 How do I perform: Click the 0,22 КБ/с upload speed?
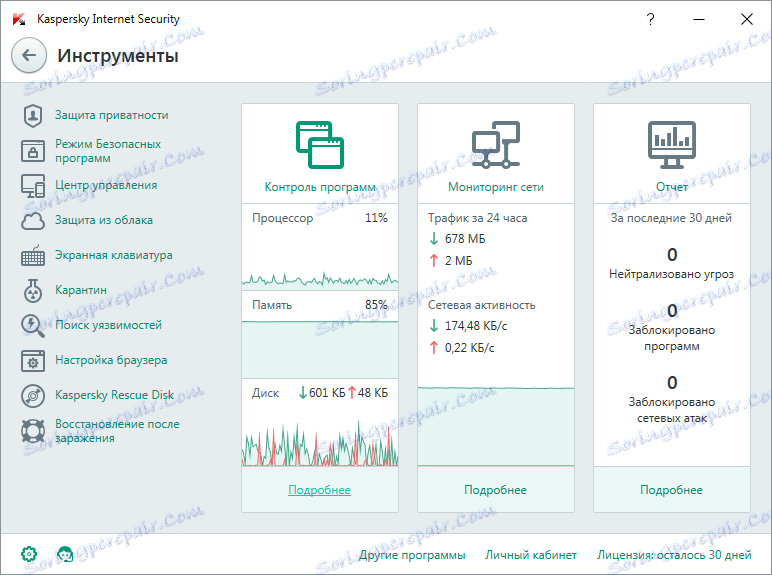pos(469,348)
